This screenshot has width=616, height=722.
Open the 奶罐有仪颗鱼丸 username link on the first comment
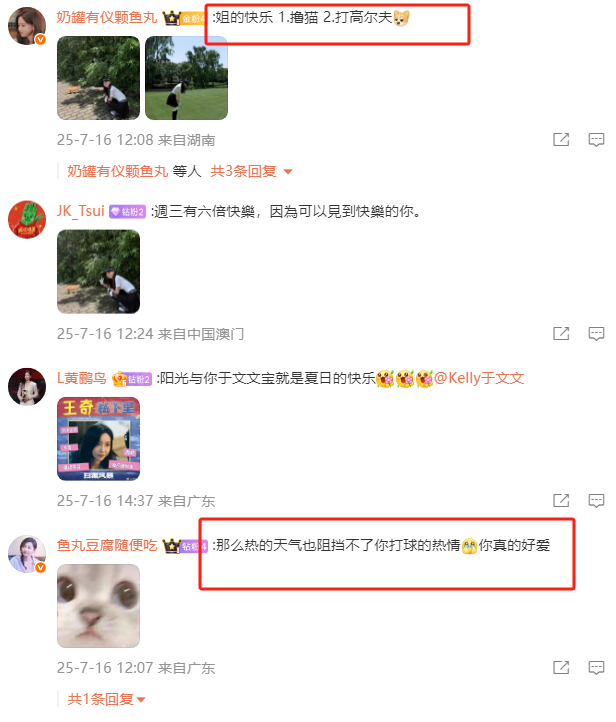(107, 17)
